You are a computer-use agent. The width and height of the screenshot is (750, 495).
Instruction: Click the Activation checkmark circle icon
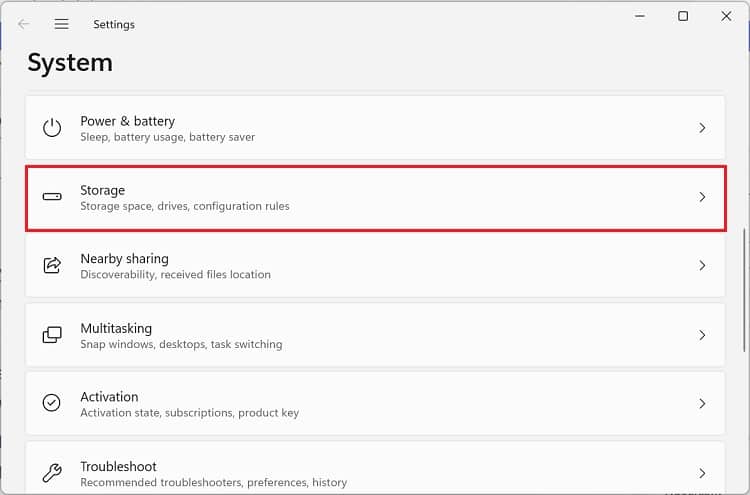pyautogui.click(x=52, y=403)
